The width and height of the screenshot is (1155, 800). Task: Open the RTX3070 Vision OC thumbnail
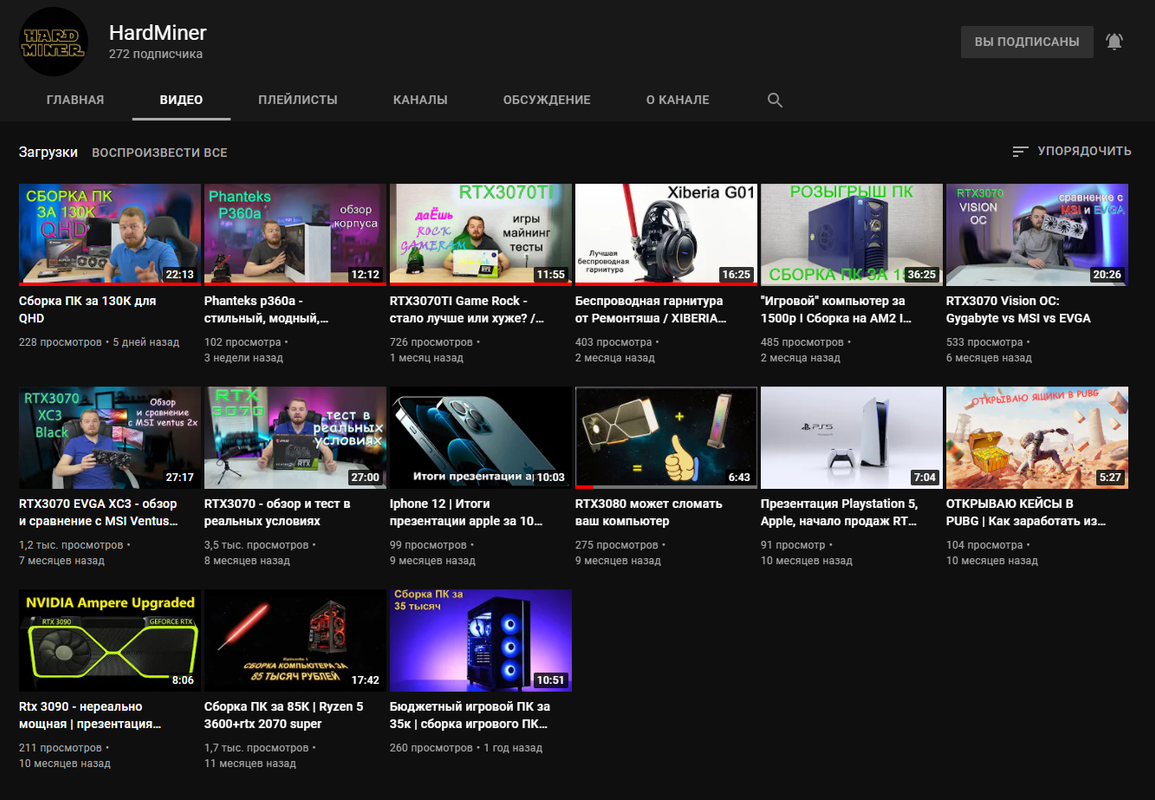tap(1037, 234)
